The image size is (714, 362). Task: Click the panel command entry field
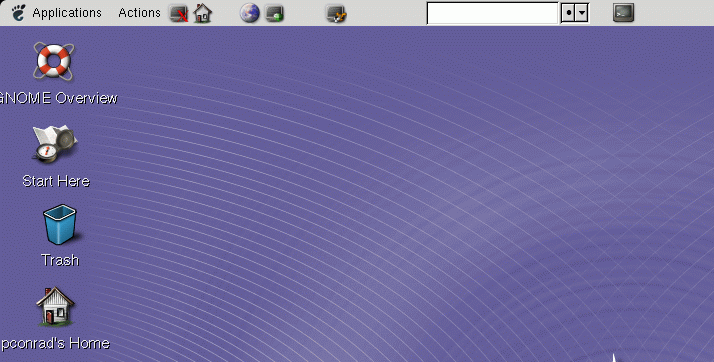[493, 13]
